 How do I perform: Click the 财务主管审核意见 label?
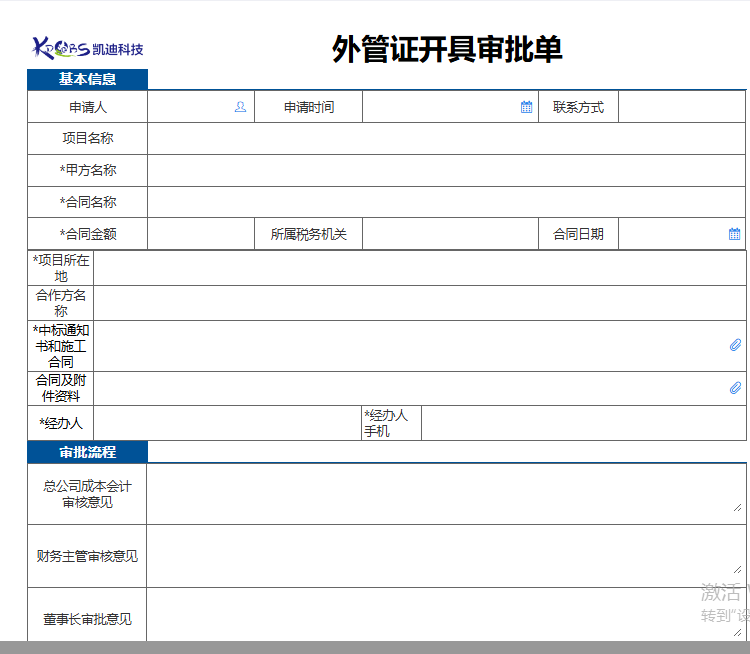tap(88, 556)
